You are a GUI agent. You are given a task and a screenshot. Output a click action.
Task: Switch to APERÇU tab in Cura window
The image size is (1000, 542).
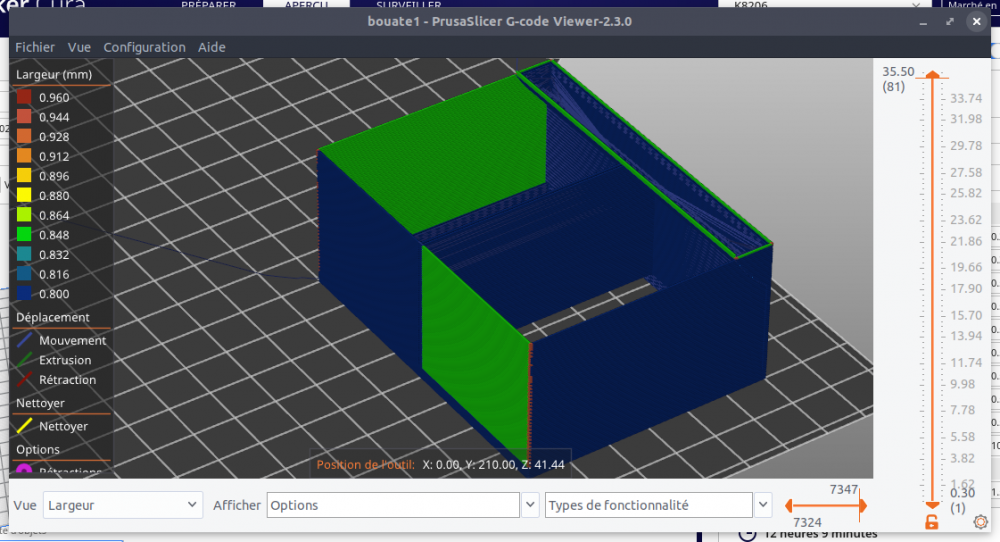[x=306, y=4]
